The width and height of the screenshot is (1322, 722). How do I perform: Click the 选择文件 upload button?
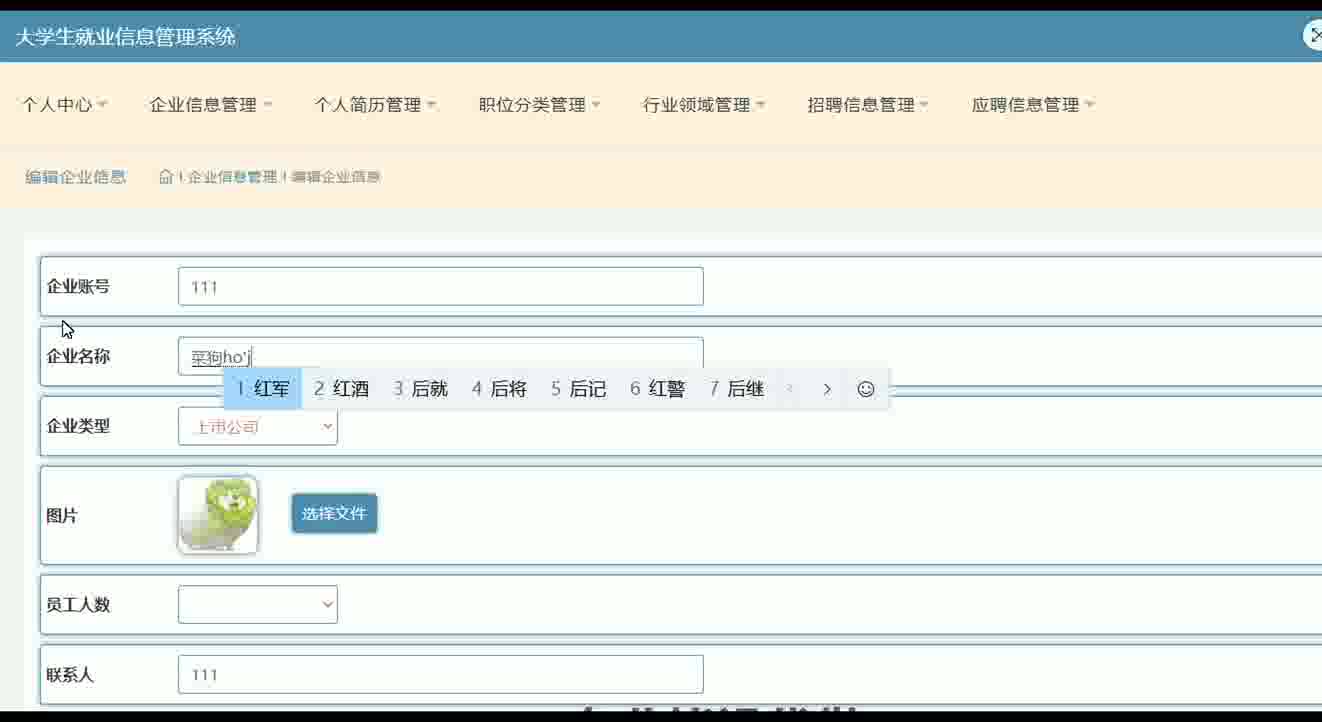point(334,514)
